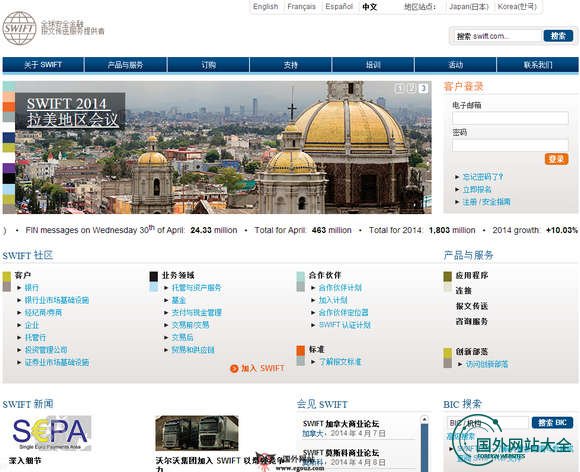This screenshot has height=472, width=580.
Task: Select the 咨询服务 products heading
Action: point(472,321)
